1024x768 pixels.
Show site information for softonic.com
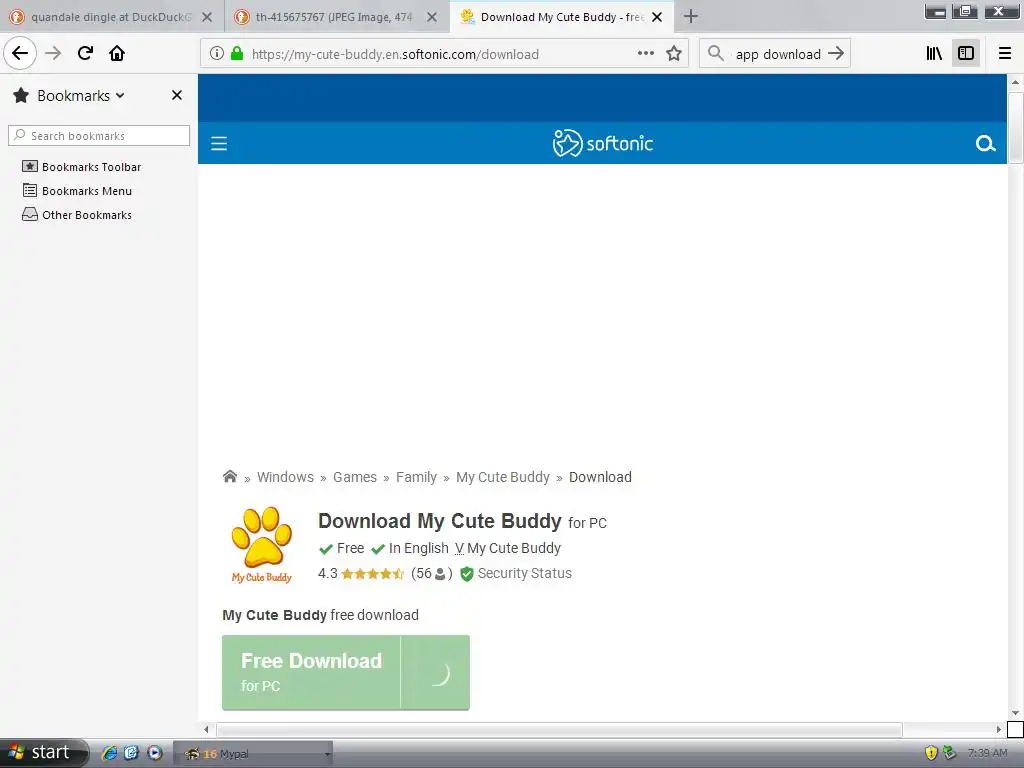217,54
